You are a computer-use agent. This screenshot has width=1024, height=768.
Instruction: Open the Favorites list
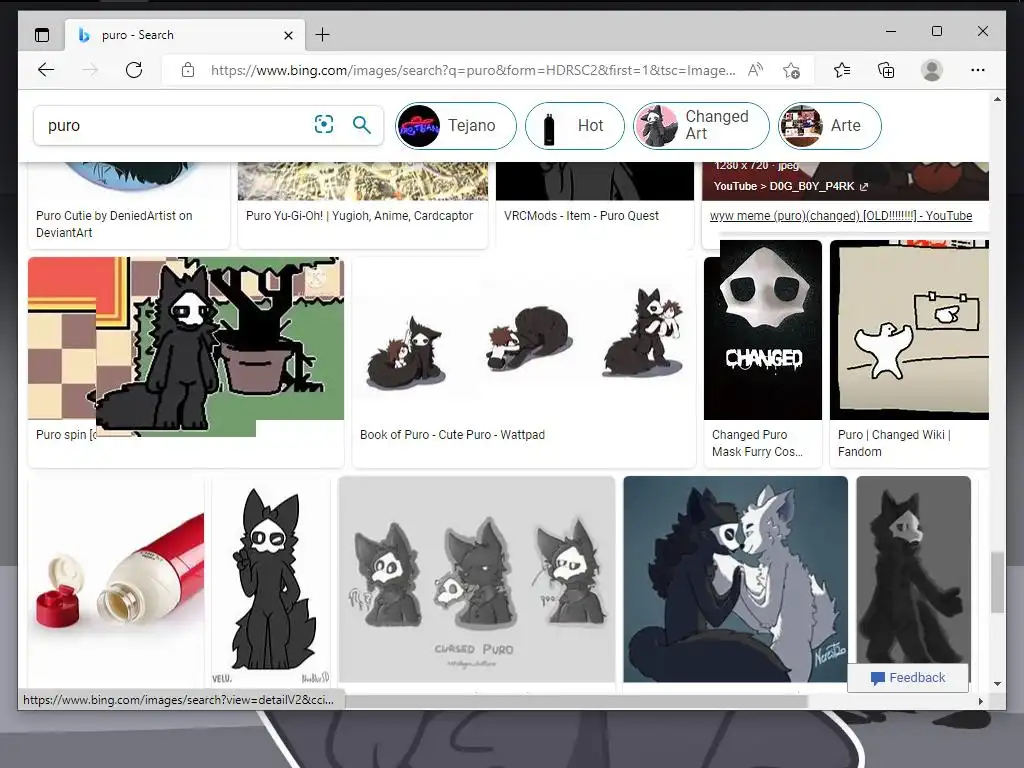point(842,70)
